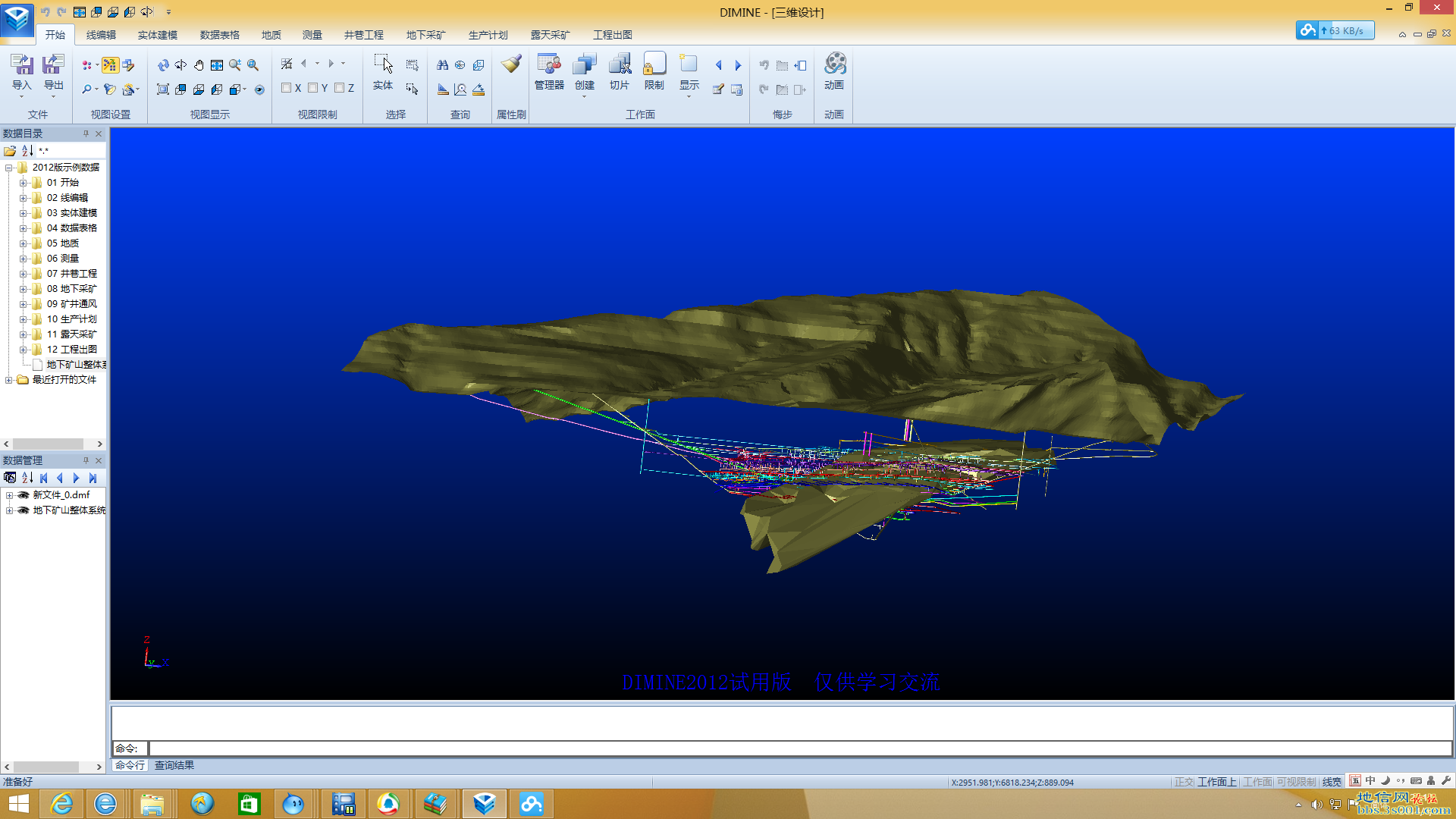1456x819 pixels.
Task: Toggle the Z view limit checkbox
Action: (340, 88)
